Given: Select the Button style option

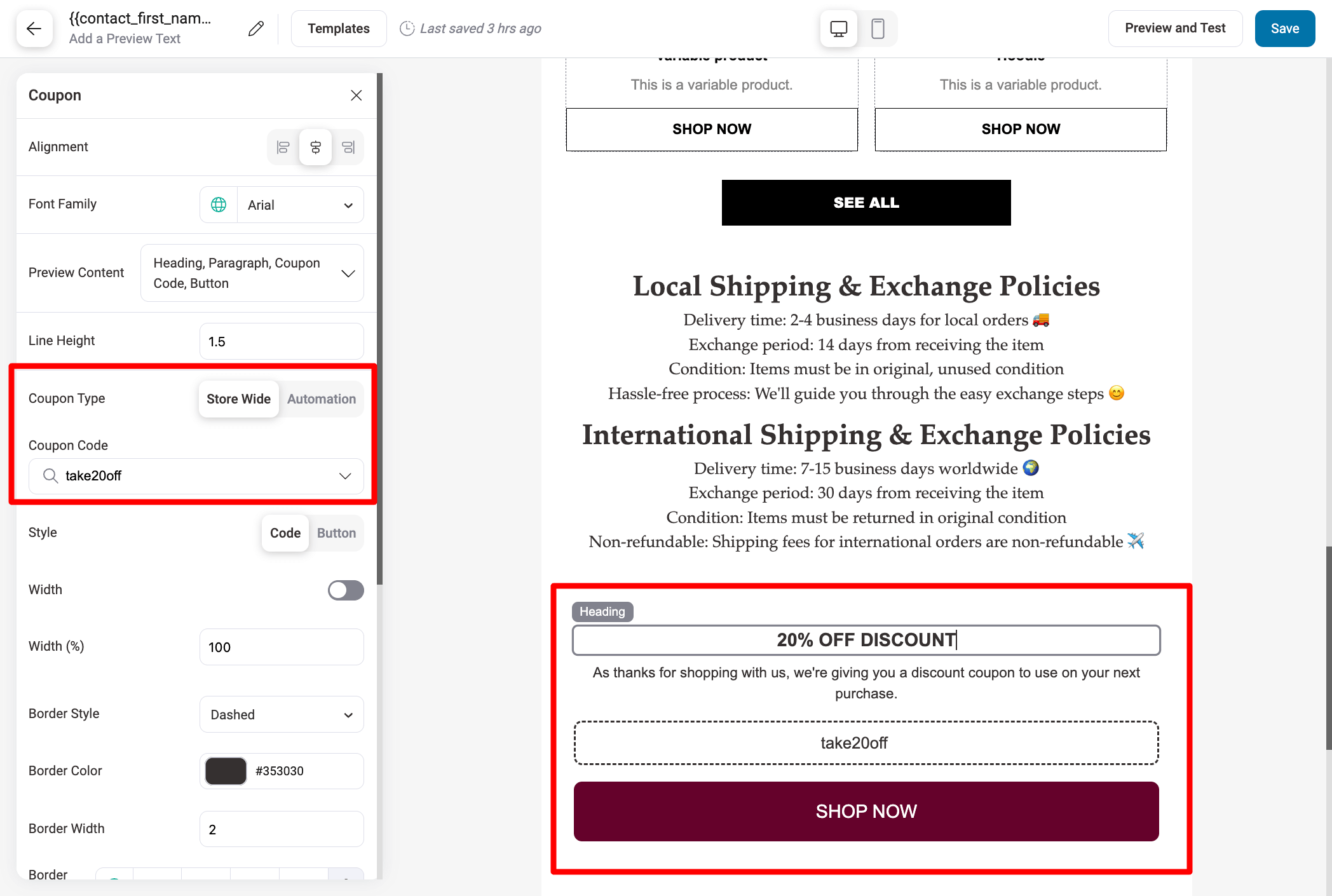Looking at the screenshot, I should click(x=336, y=532).
